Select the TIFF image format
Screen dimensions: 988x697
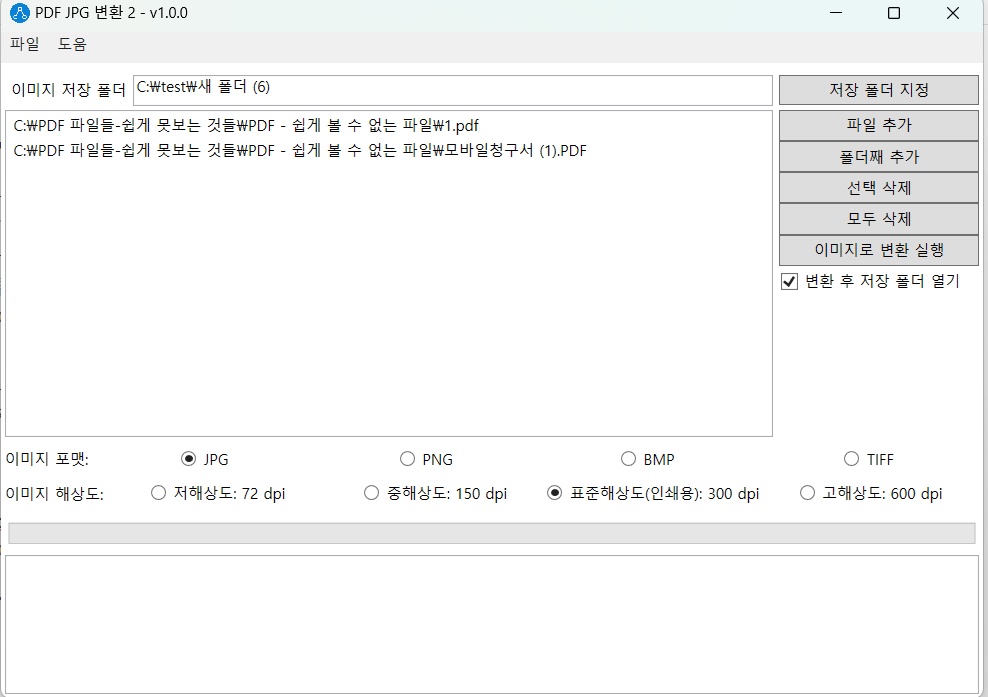point(851,459)
